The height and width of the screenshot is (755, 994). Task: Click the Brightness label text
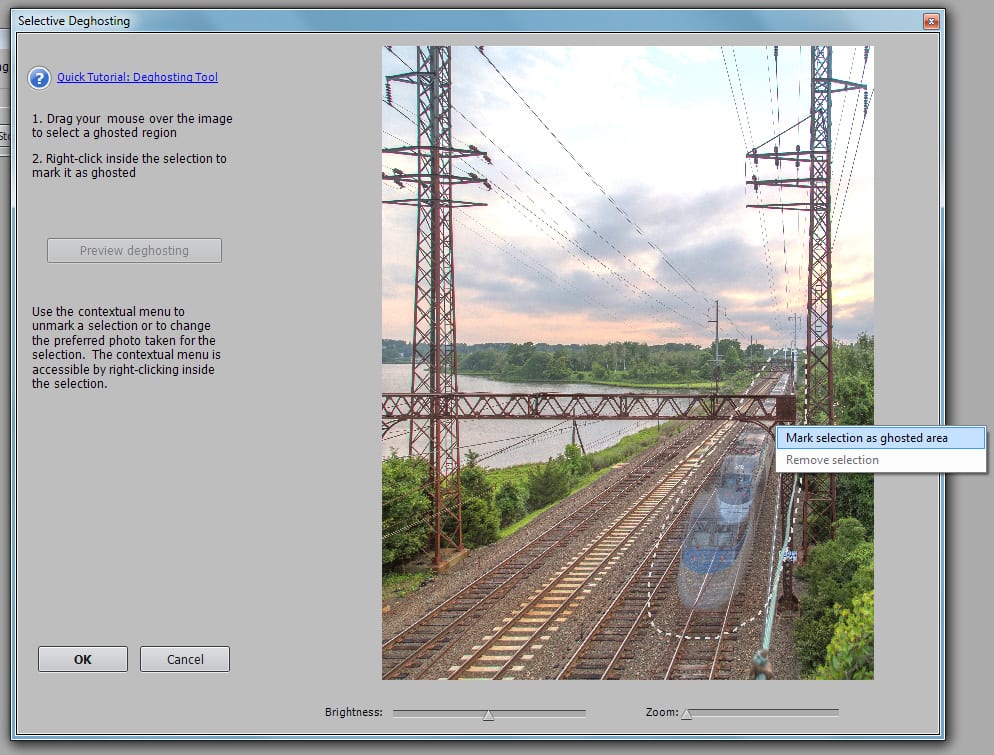pos(353,713)
